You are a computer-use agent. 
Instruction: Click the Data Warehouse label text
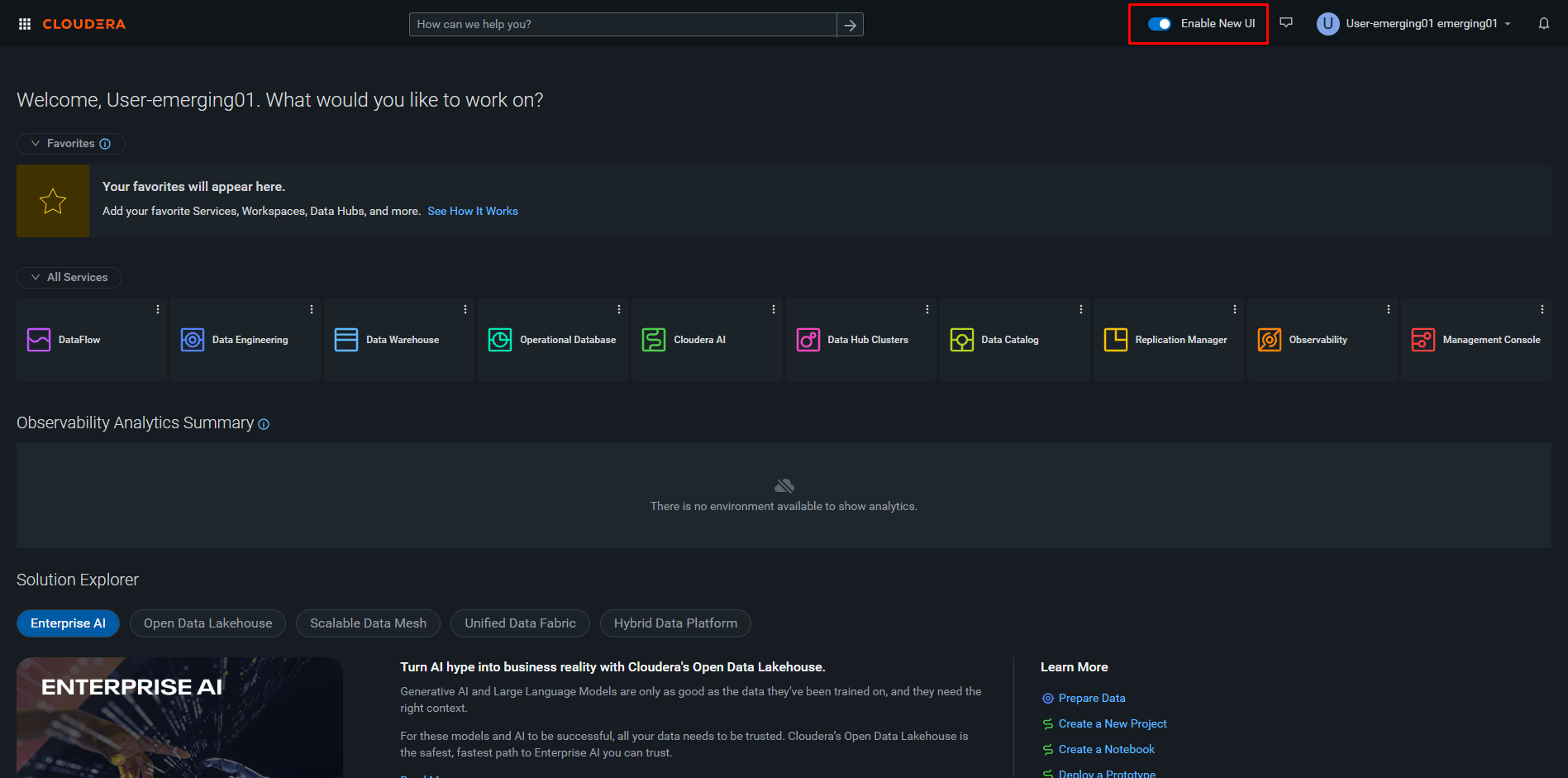tap(403, 340)
